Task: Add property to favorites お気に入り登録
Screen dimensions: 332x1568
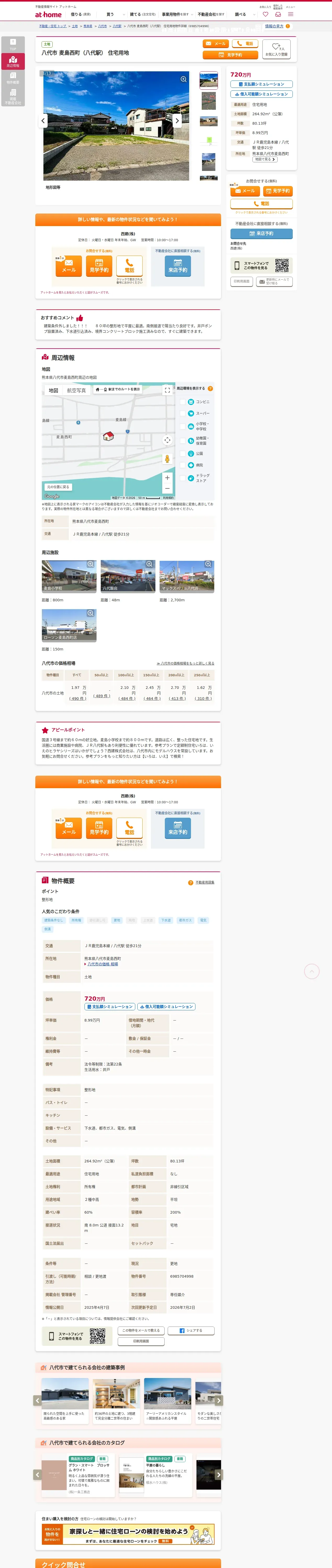Action: point(276,49)
